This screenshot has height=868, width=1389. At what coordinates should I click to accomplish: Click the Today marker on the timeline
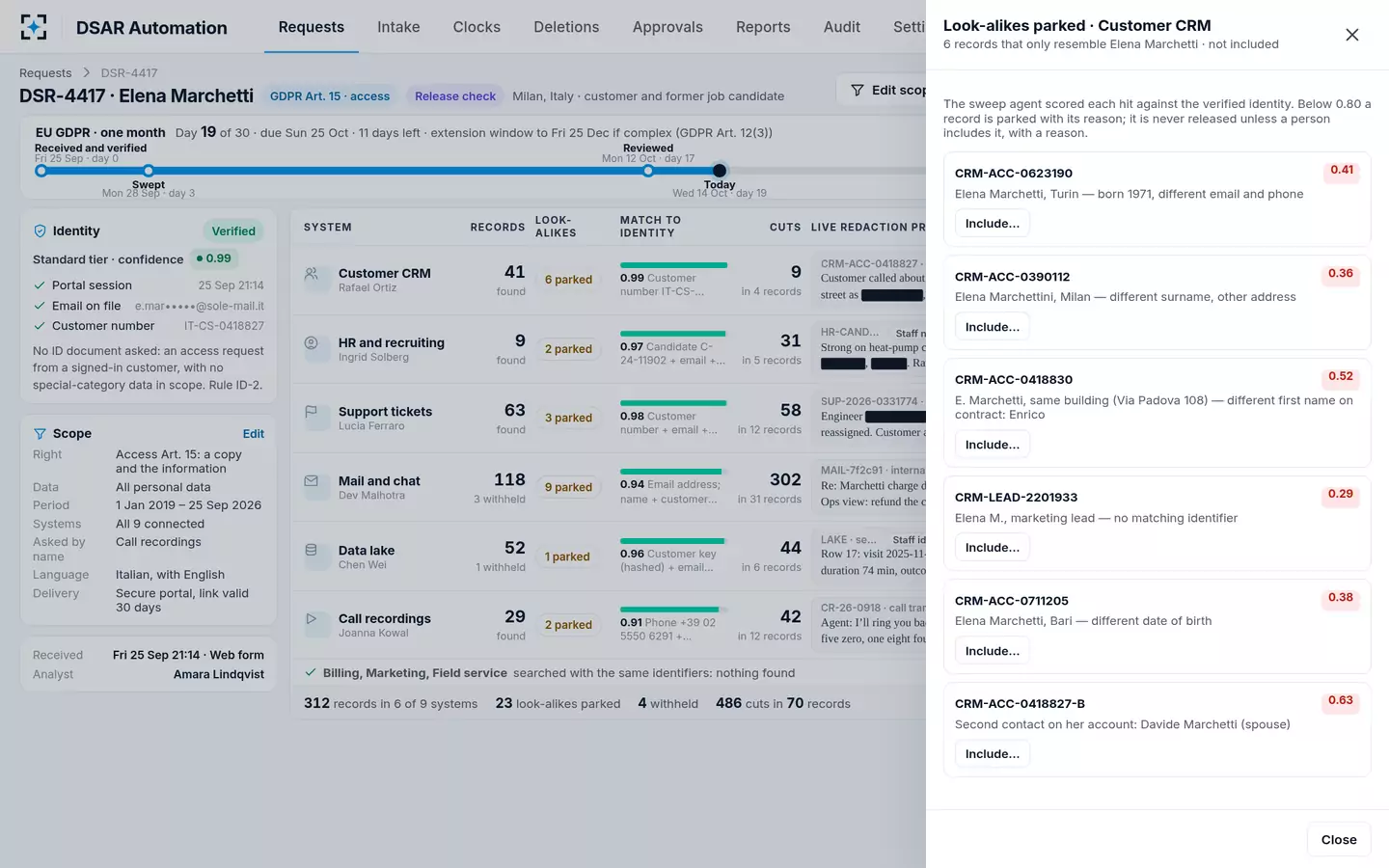[720, 171]
